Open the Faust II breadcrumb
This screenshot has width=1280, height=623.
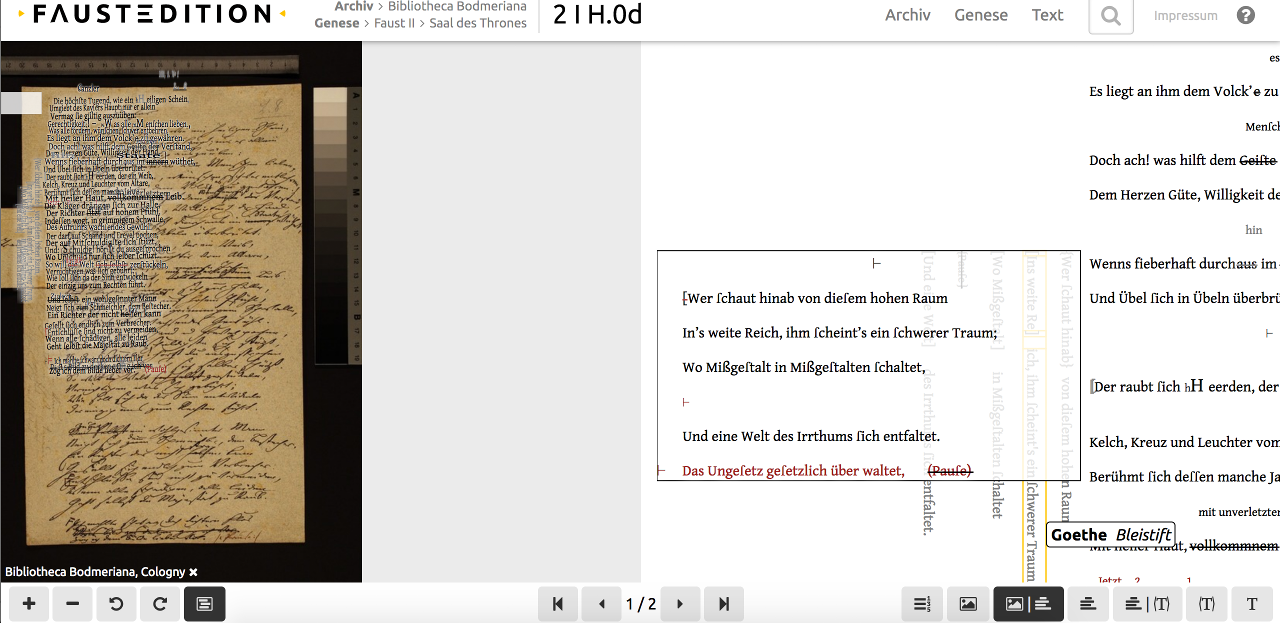[x=394, y=23]
